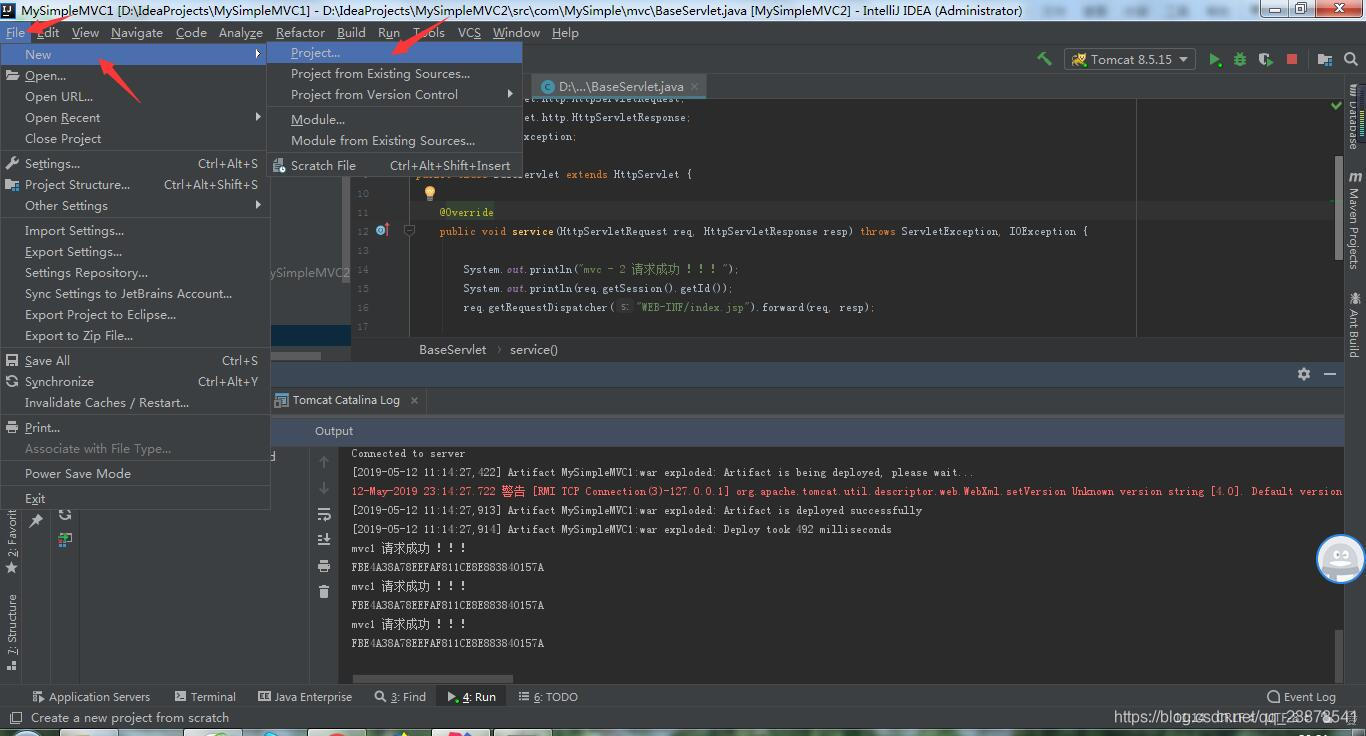
Task: Click the editor vertical scrollbar
Action: point(1338,206)
